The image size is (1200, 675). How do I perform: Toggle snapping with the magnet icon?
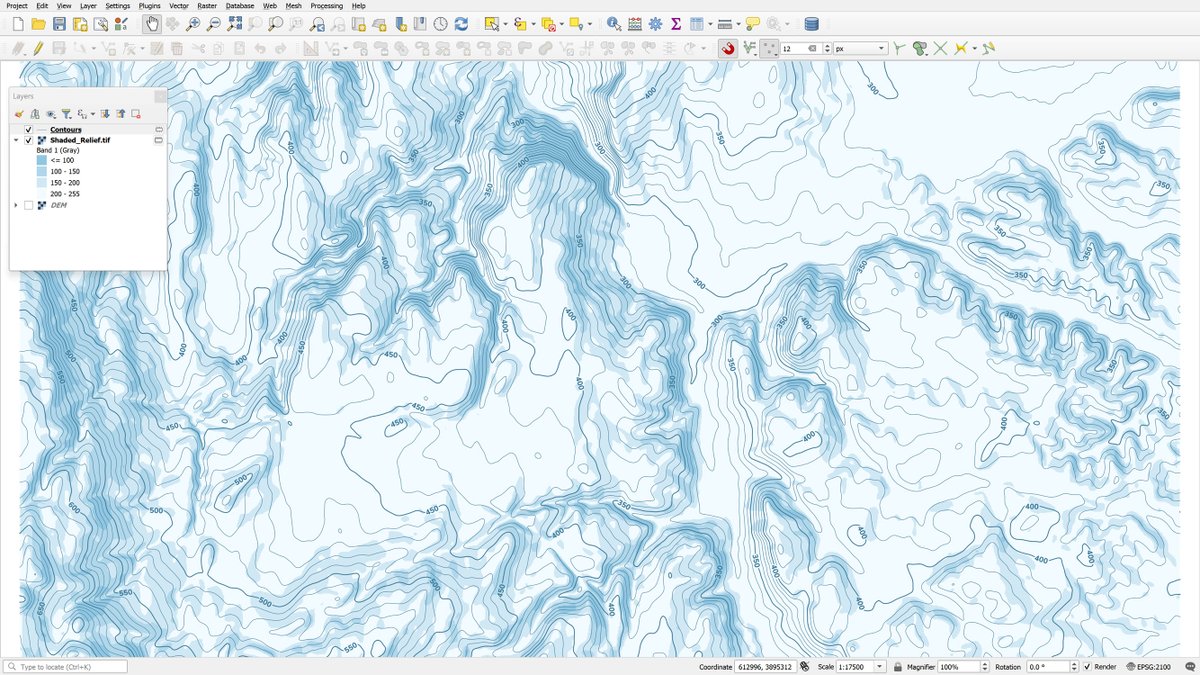pyautogui.click(x=729, y=48)
